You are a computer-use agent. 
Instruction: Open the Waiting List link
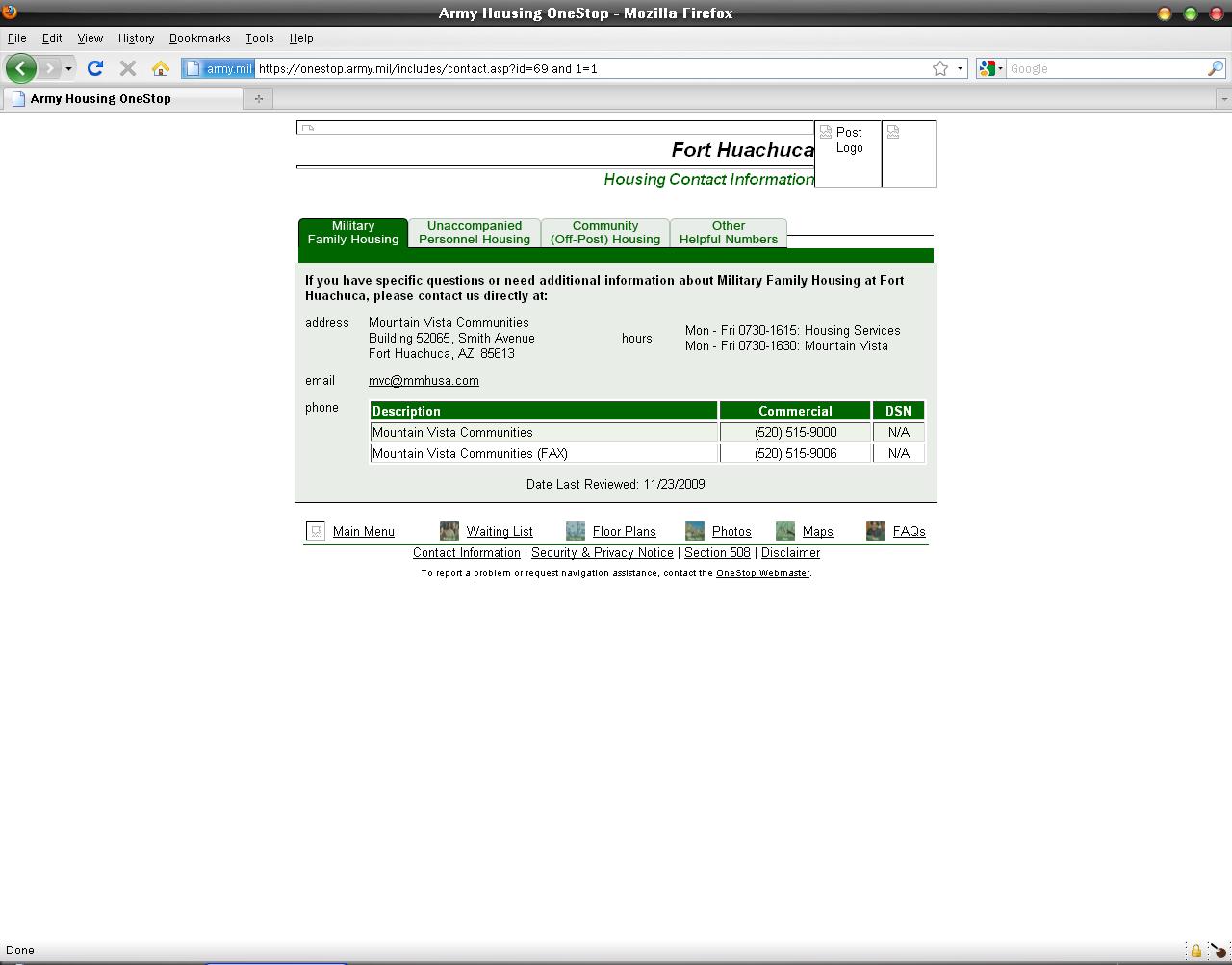(500, 531)
